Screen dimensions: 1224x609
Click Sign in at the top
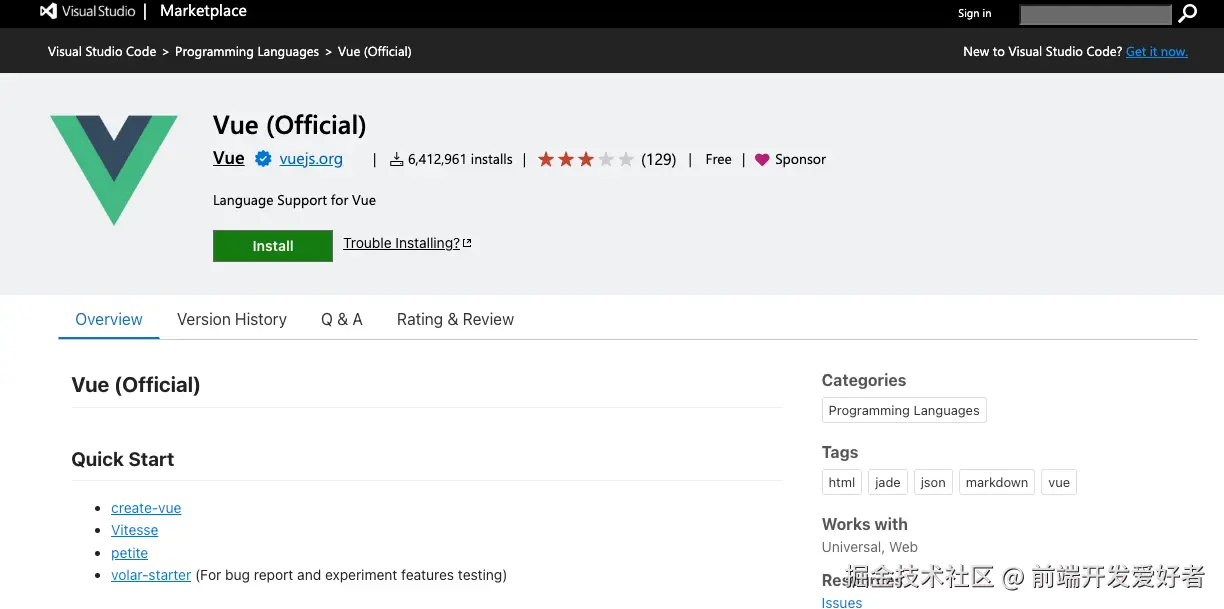click(x=974, y=13)
